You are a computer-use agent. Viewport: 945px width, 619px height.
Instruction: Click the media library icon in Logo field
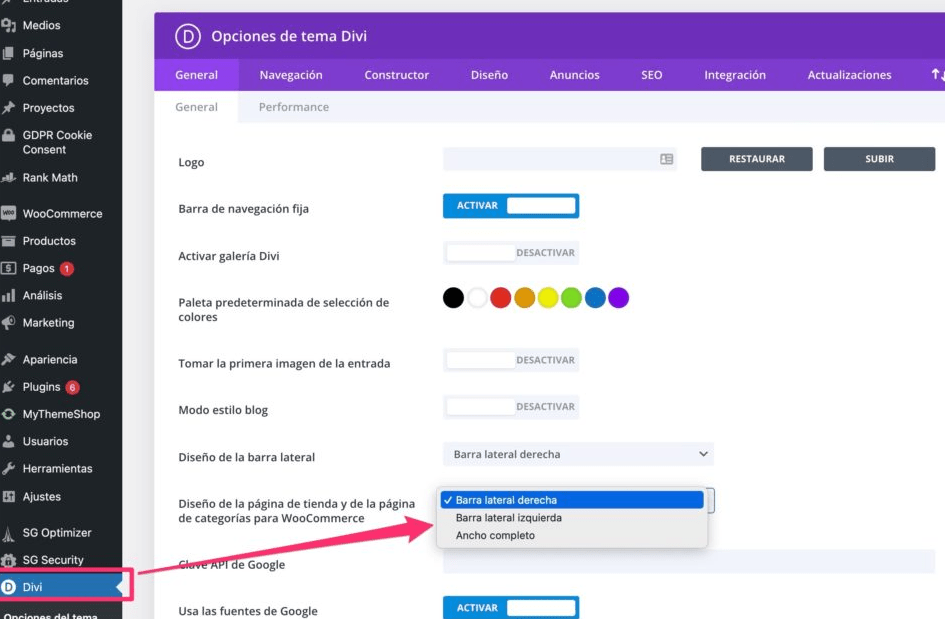[667, 159]
